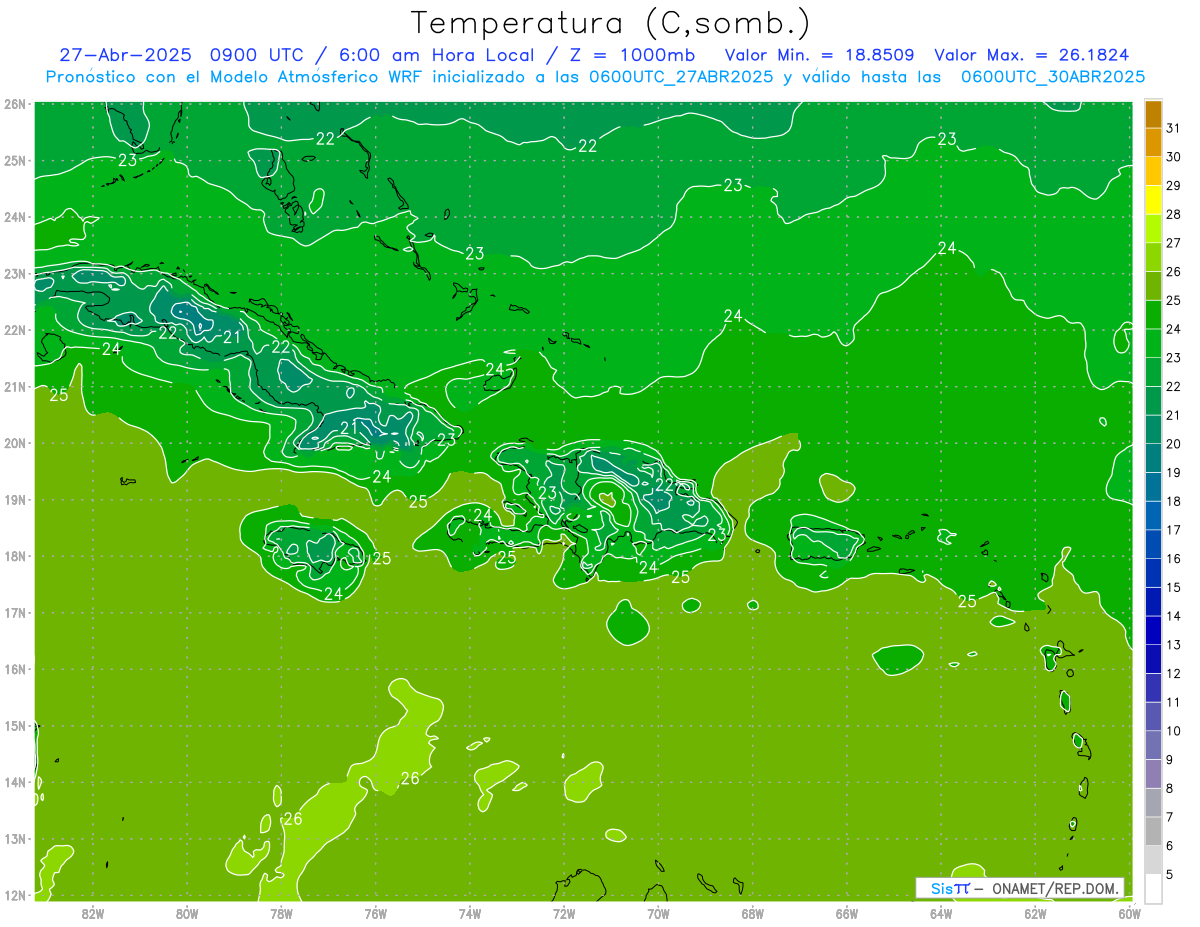Click '0600UTC_30ABR2025' valid-until timestamp

tap(1053, 77)
